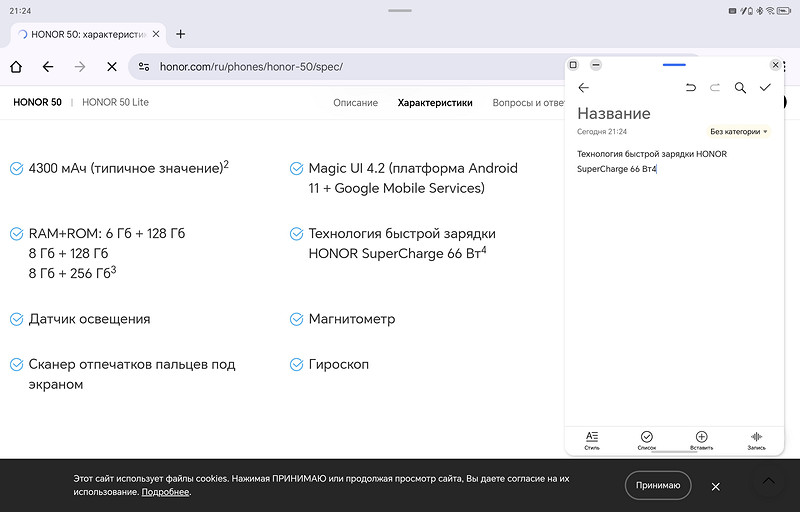The height and width of the screenshot is (512, 800).
Task: Go to browser home page
Action: pyautogui.click(x=16, y=67)
